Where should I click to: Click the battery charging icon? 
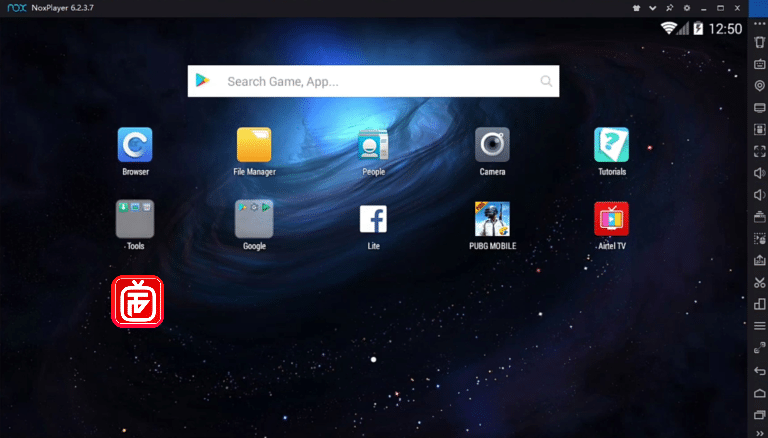pos(698,28)
